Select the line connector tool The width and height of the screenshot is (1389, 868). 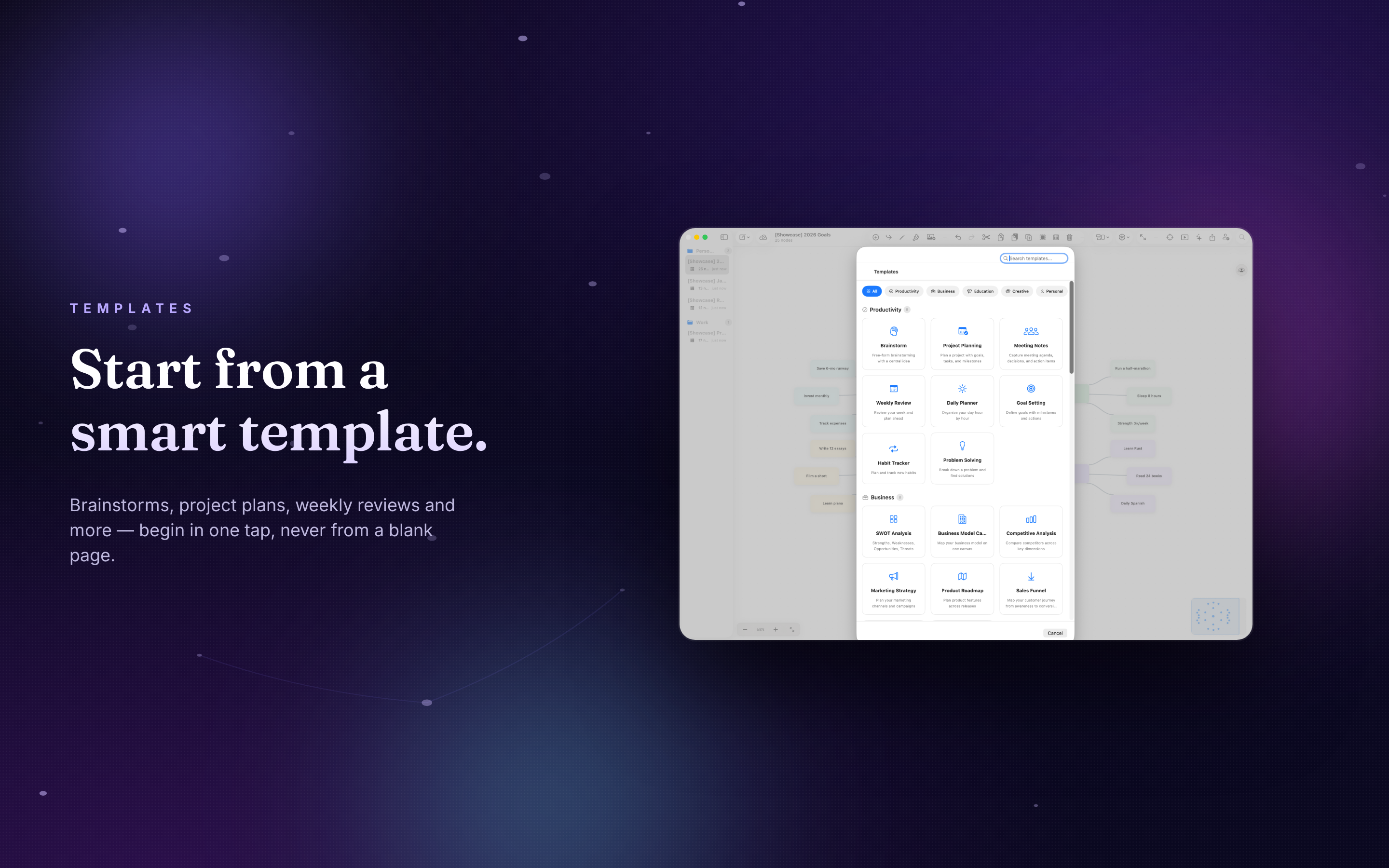(902, 237)
